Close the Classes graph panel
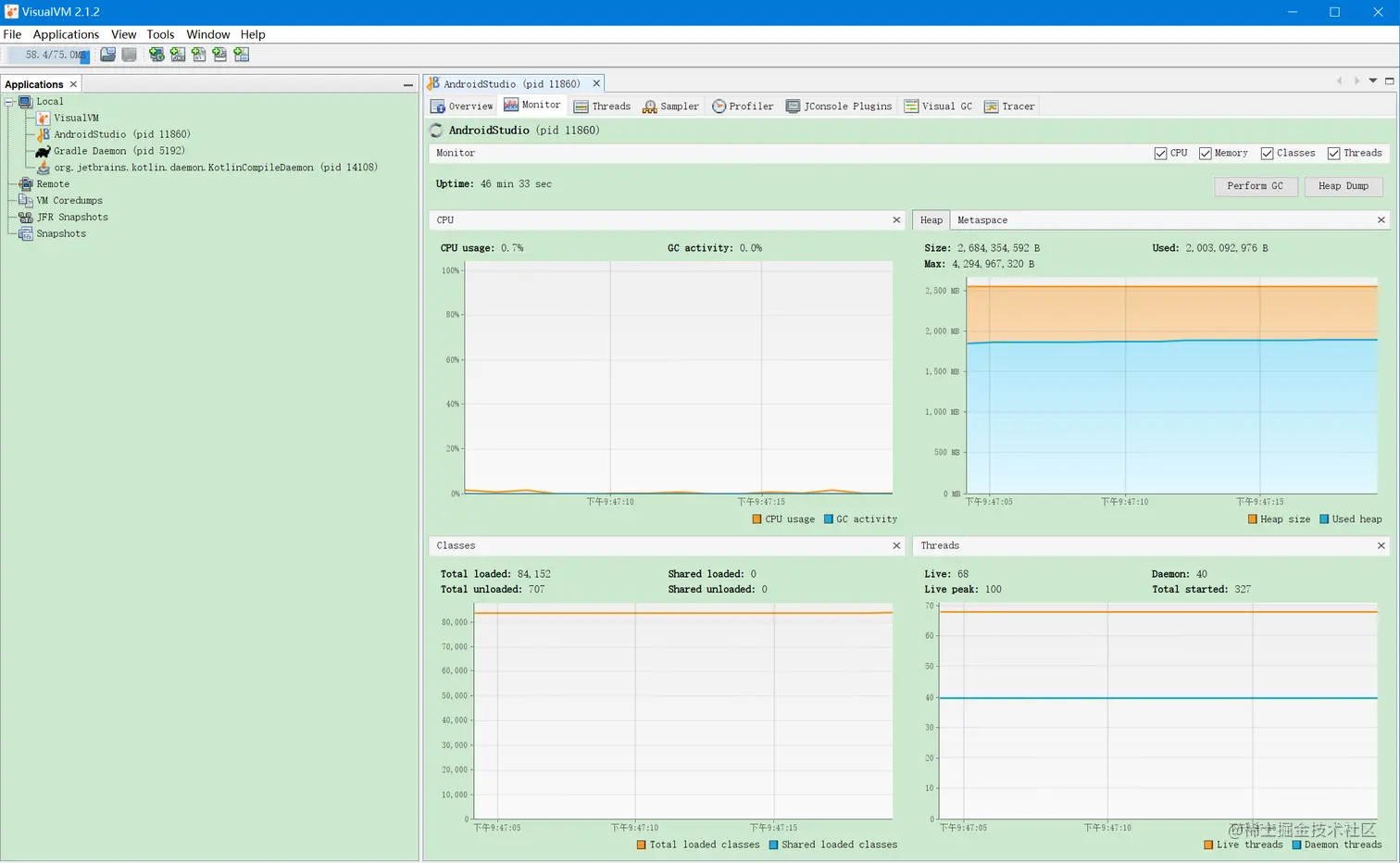Viewport: 1400px width, 863px height. coord(896,546)
